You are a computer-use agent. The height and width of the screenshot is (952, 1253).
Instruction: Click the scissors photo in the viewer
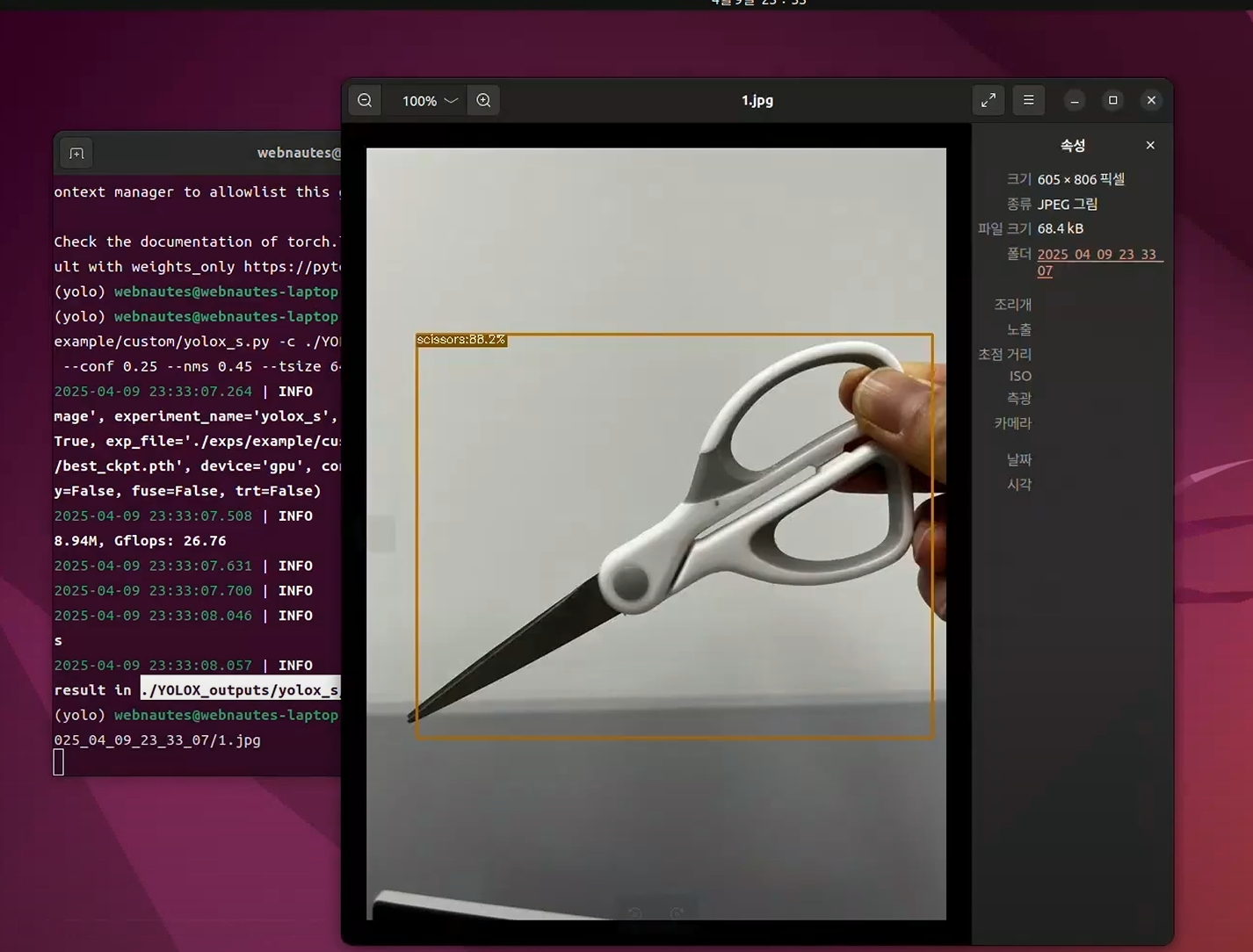656,534
